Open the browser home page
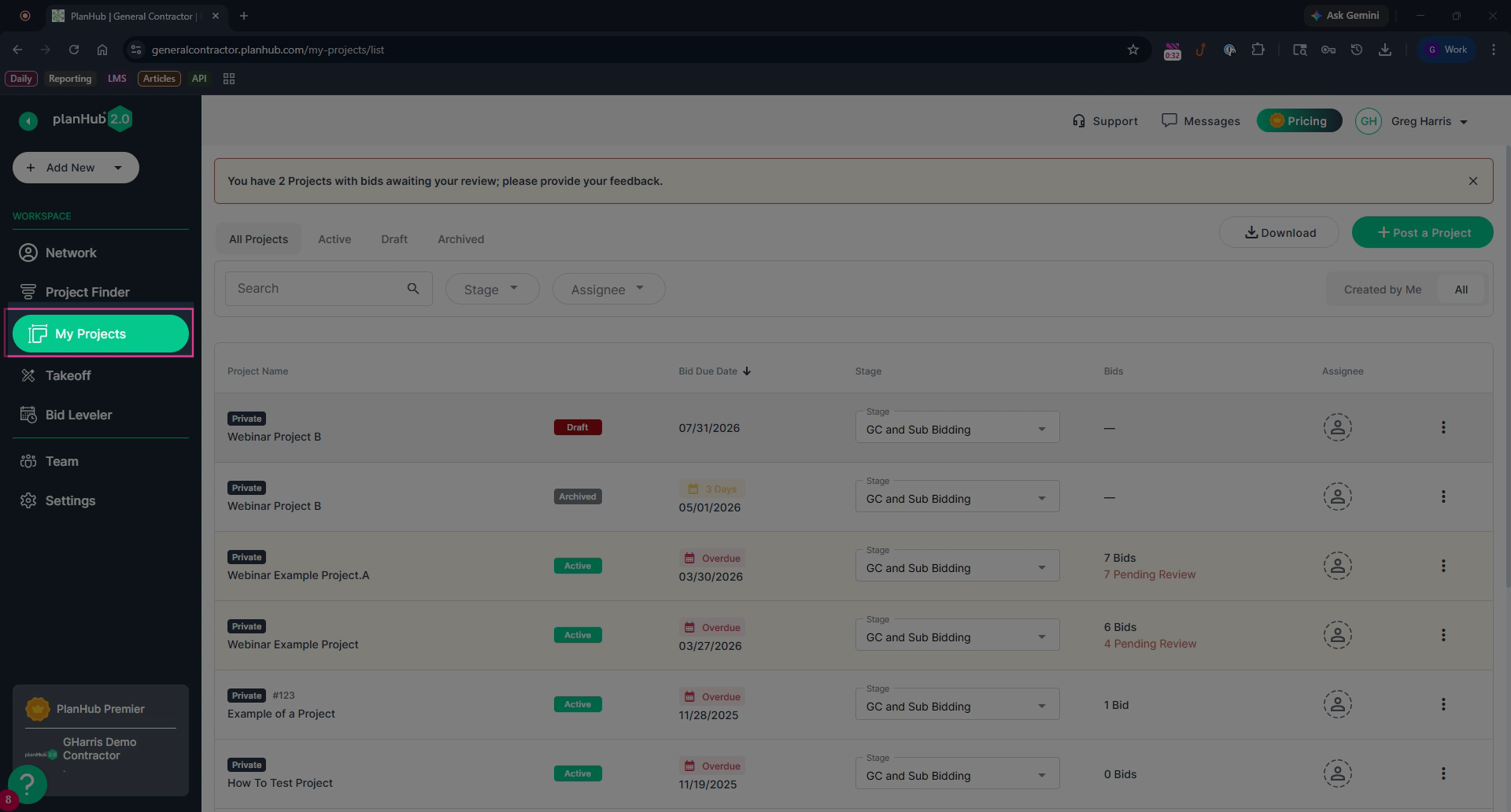Screen dimensions: 1511x812 (102, 50)
